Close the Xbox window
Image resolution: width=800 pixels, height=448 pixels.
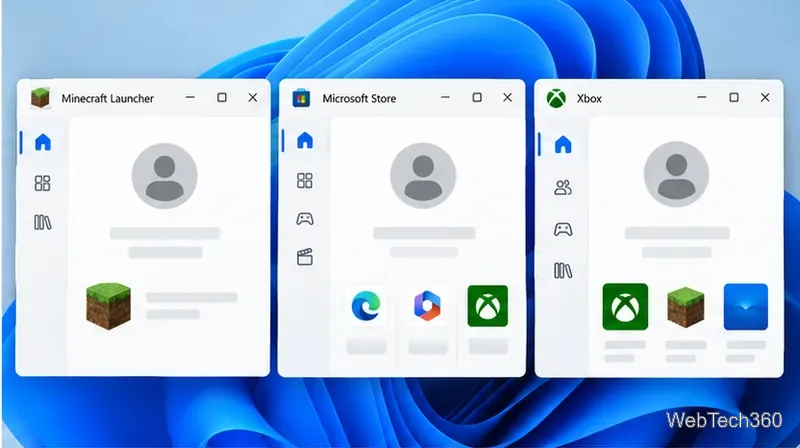765,97
